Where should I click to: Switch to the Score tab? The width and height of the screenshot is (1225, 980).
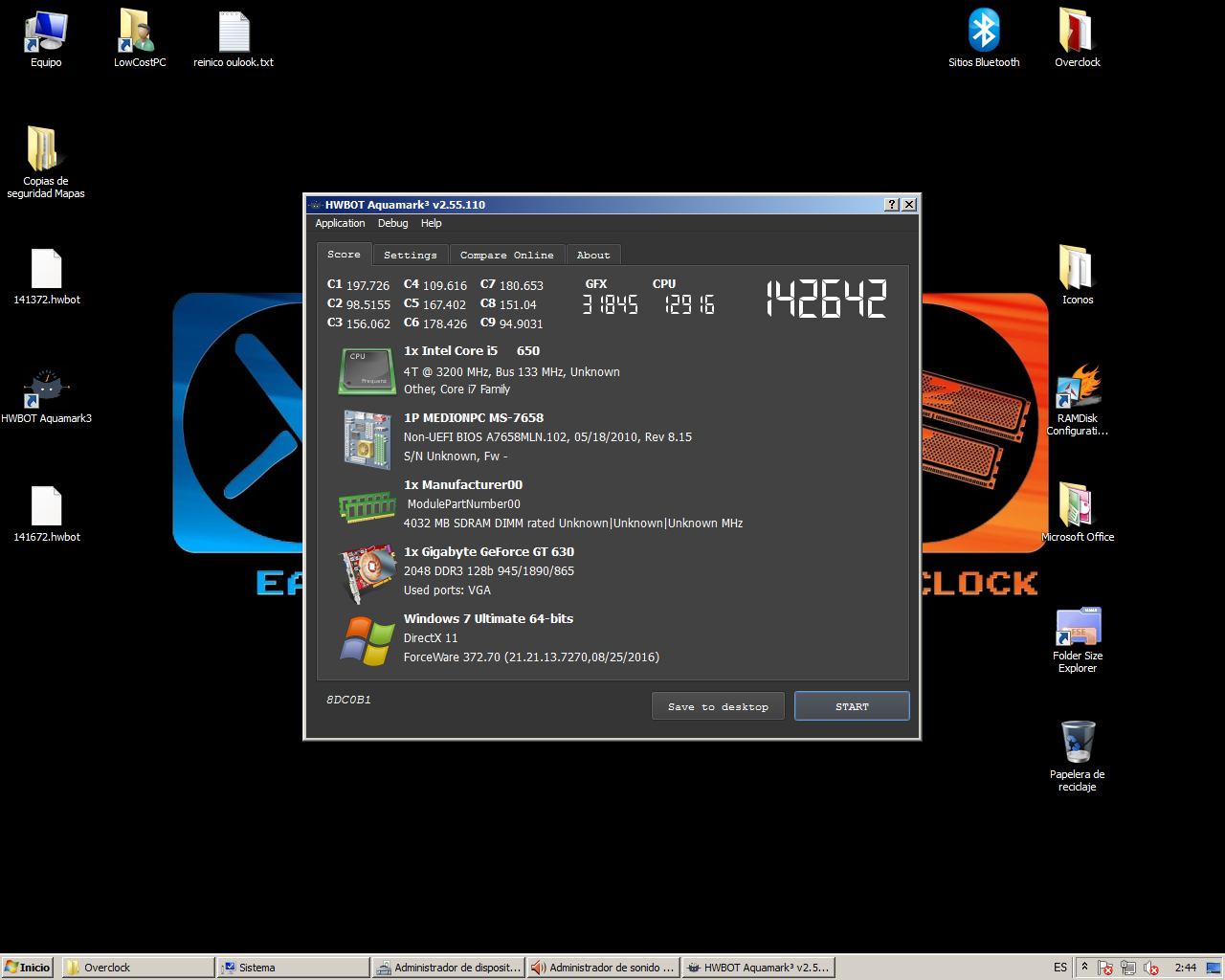point(344,254)
